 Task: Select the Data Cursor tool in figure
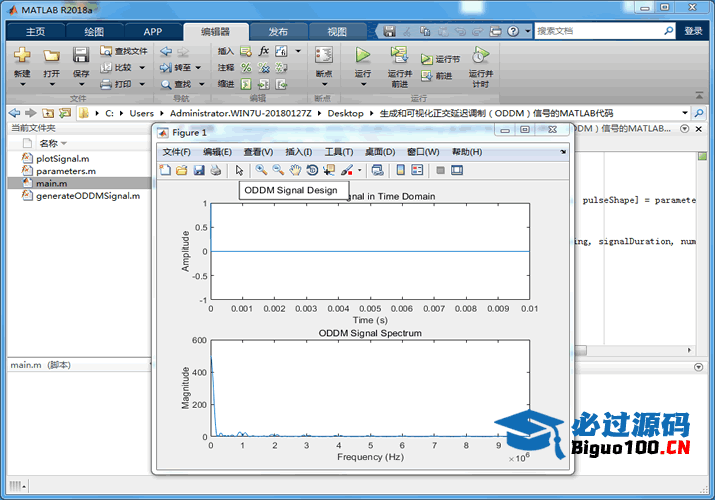(329, 170)
